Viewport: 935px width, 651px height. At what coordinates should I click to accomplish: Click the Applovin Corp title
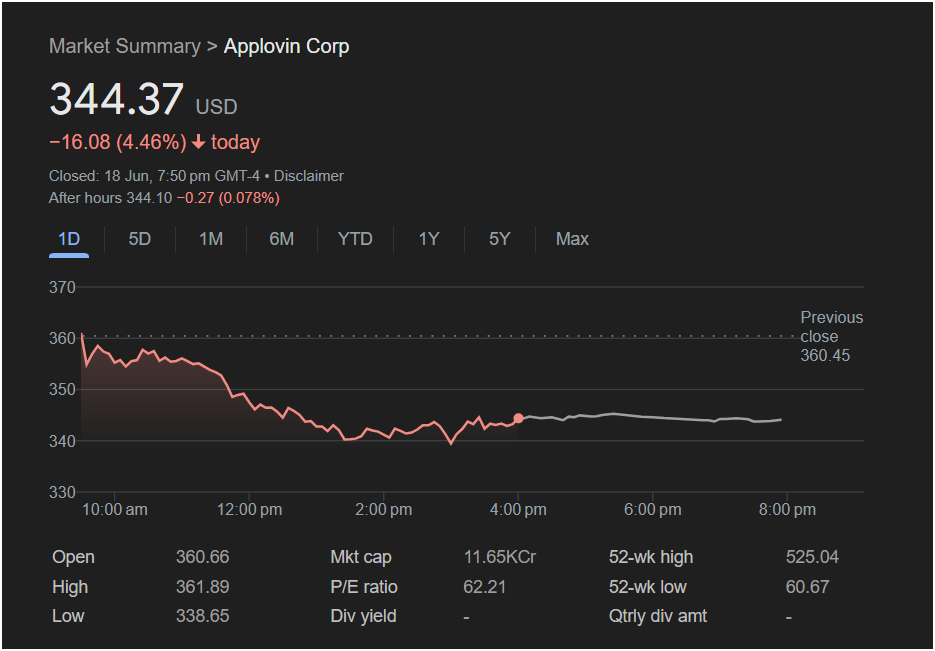pyautogui.click(x=286, y=46)
